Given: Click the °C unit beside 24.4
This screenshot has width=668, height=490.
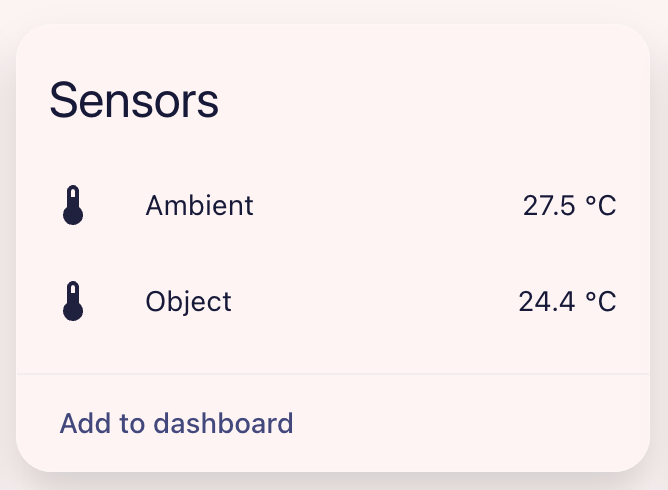Looking at the screenshot, I should point(601,302).
